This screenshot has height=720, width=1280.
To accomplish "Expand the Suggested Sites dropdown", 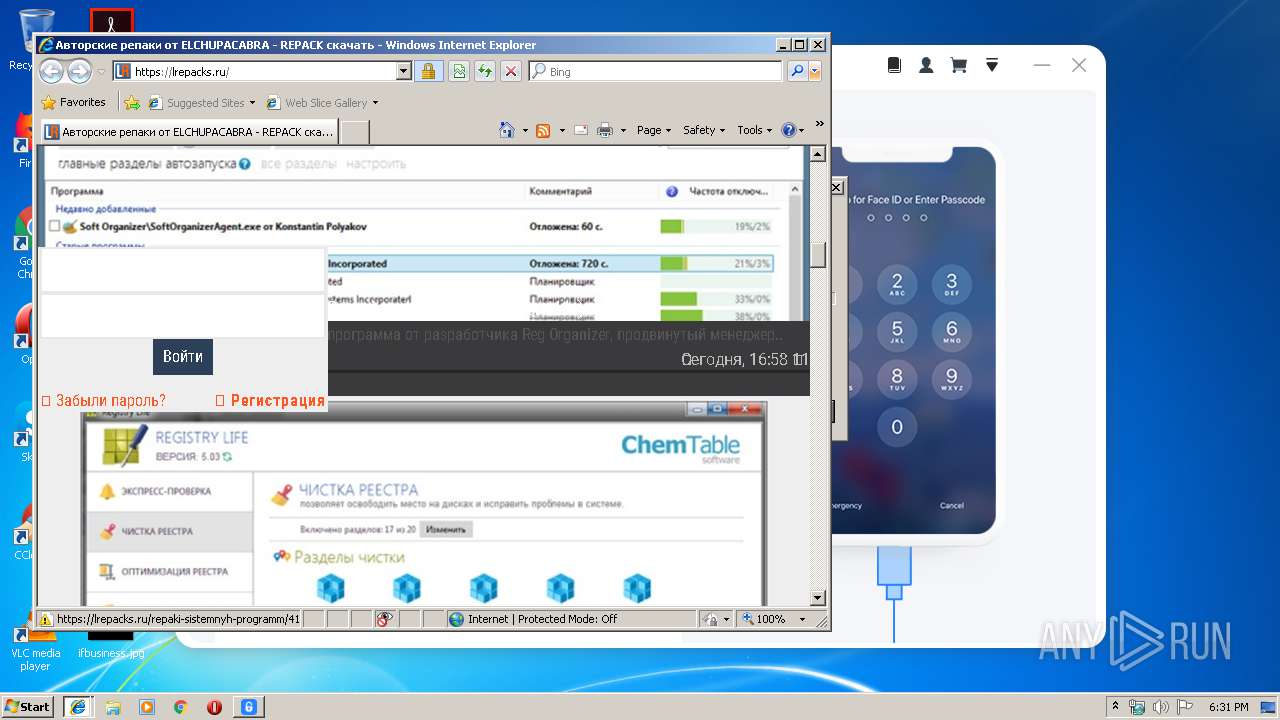I will pyautogui.click(x=252, y=102).
